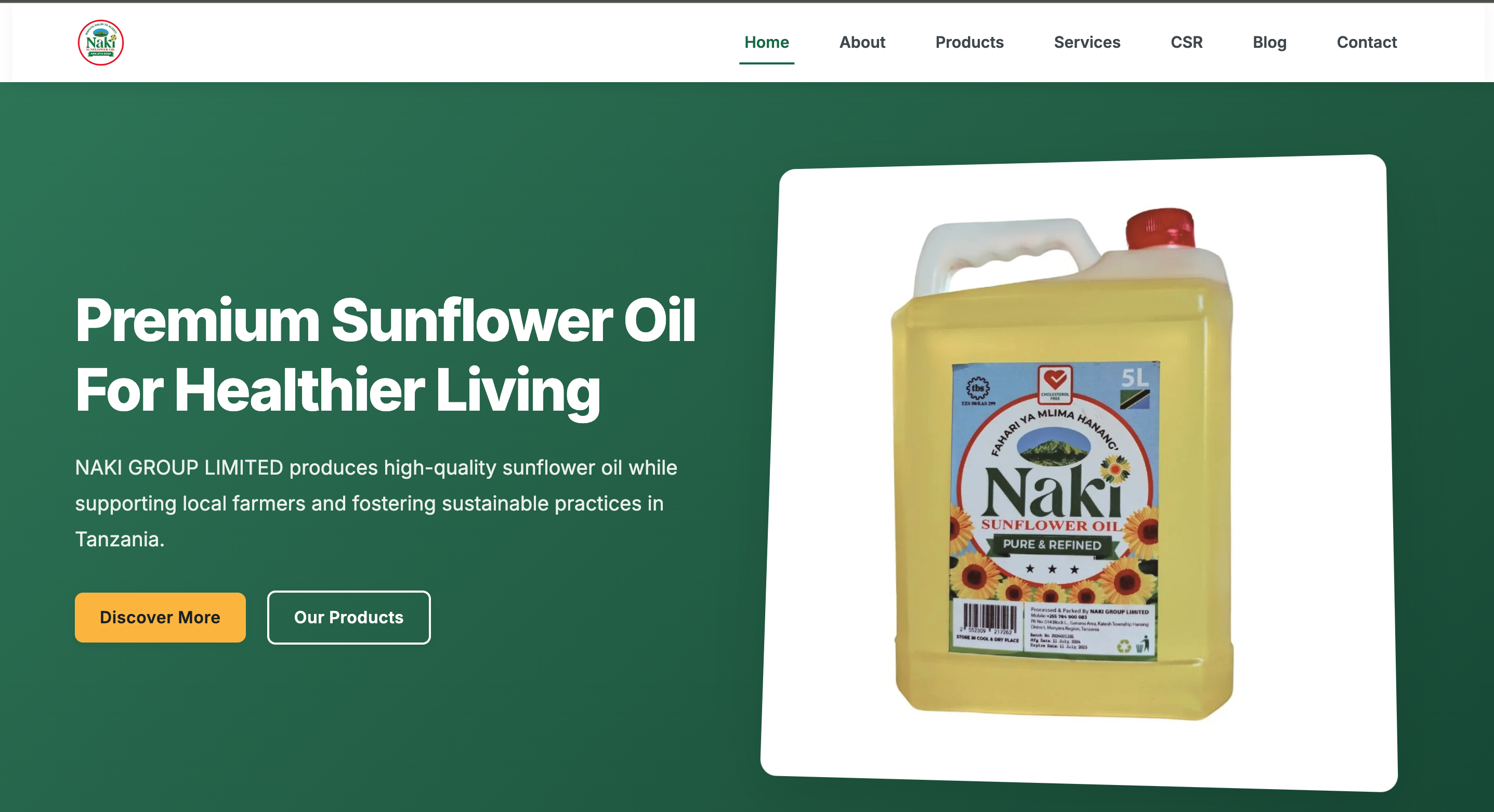Open the Contact page

coord(1367,42)
